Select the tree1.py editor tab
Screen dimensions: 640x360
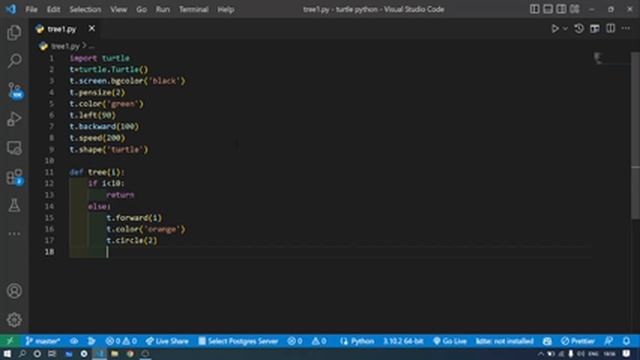click(x=61, y=29)
